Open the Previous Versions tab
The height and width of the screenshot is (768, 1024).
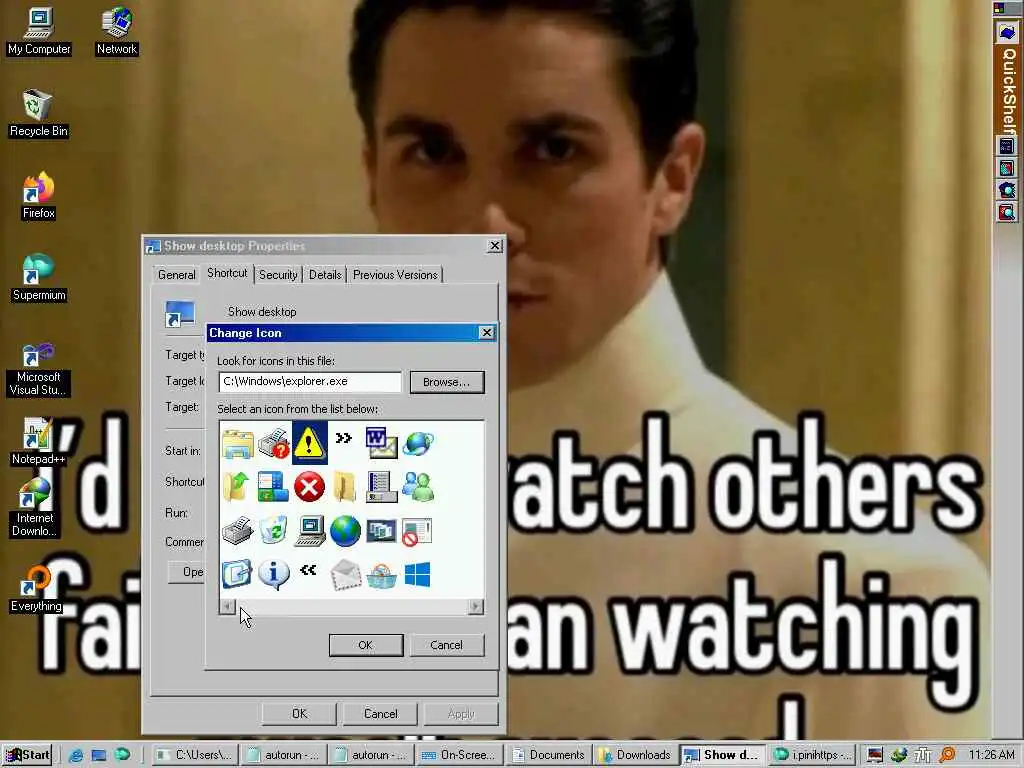click(x=395, y=275)
